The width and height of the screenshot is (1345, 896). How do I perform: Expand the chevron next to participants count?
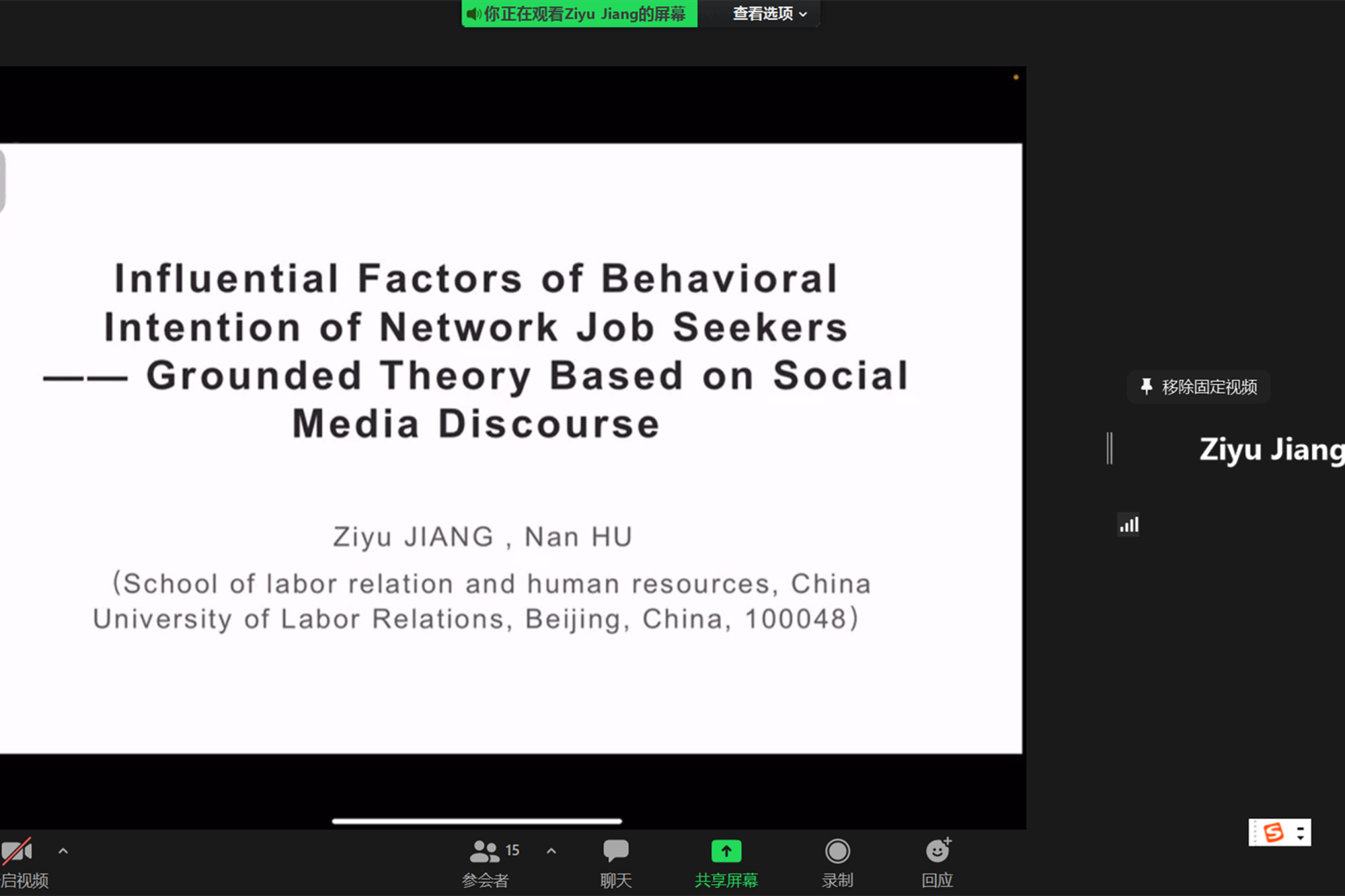click(551, 851)
